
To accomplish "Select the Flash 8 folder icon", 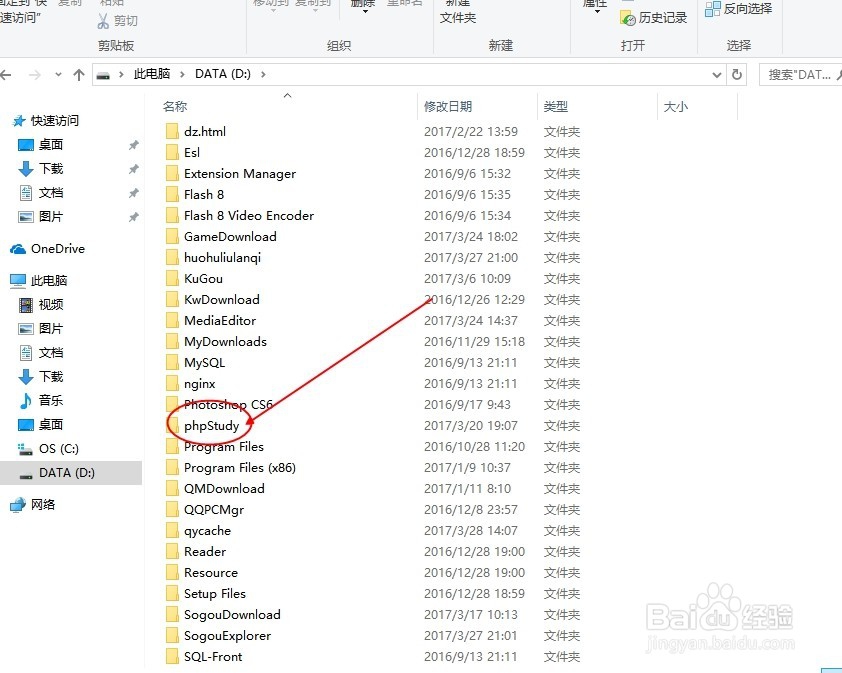I will tap(172, 194).
